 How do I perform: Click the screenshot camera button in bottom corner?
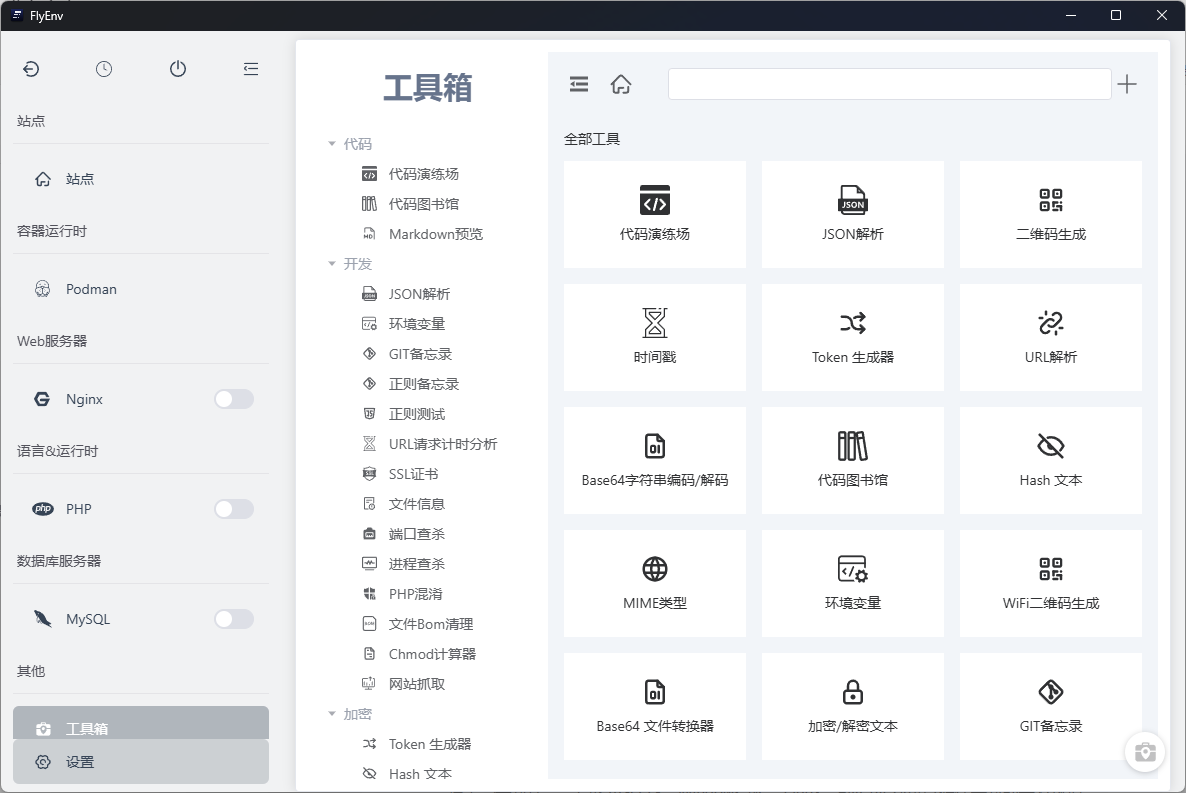click(1144, 752)
